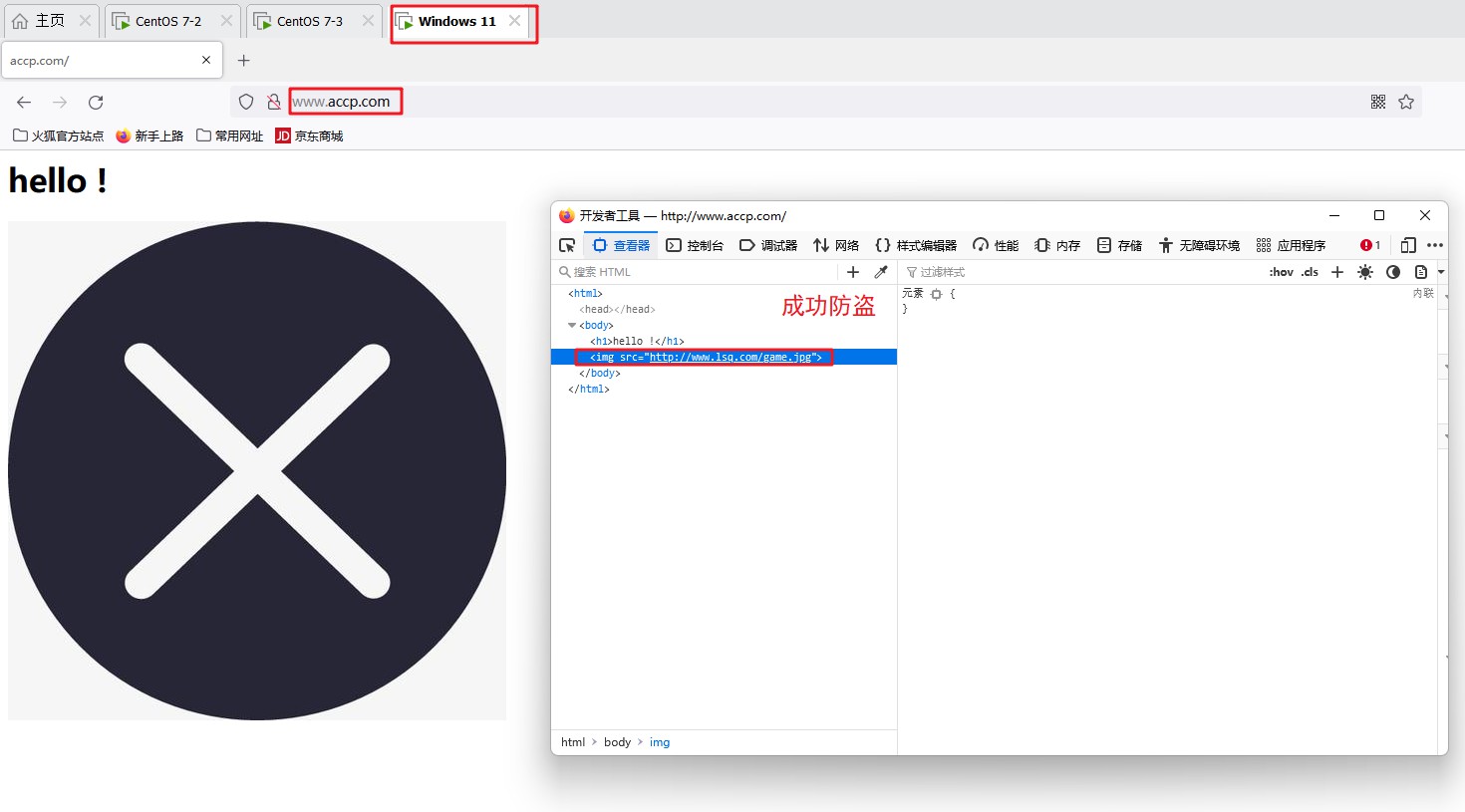Click the plus icon to create new node
This screenshot has width=1465, height=812.
point(853,272)
